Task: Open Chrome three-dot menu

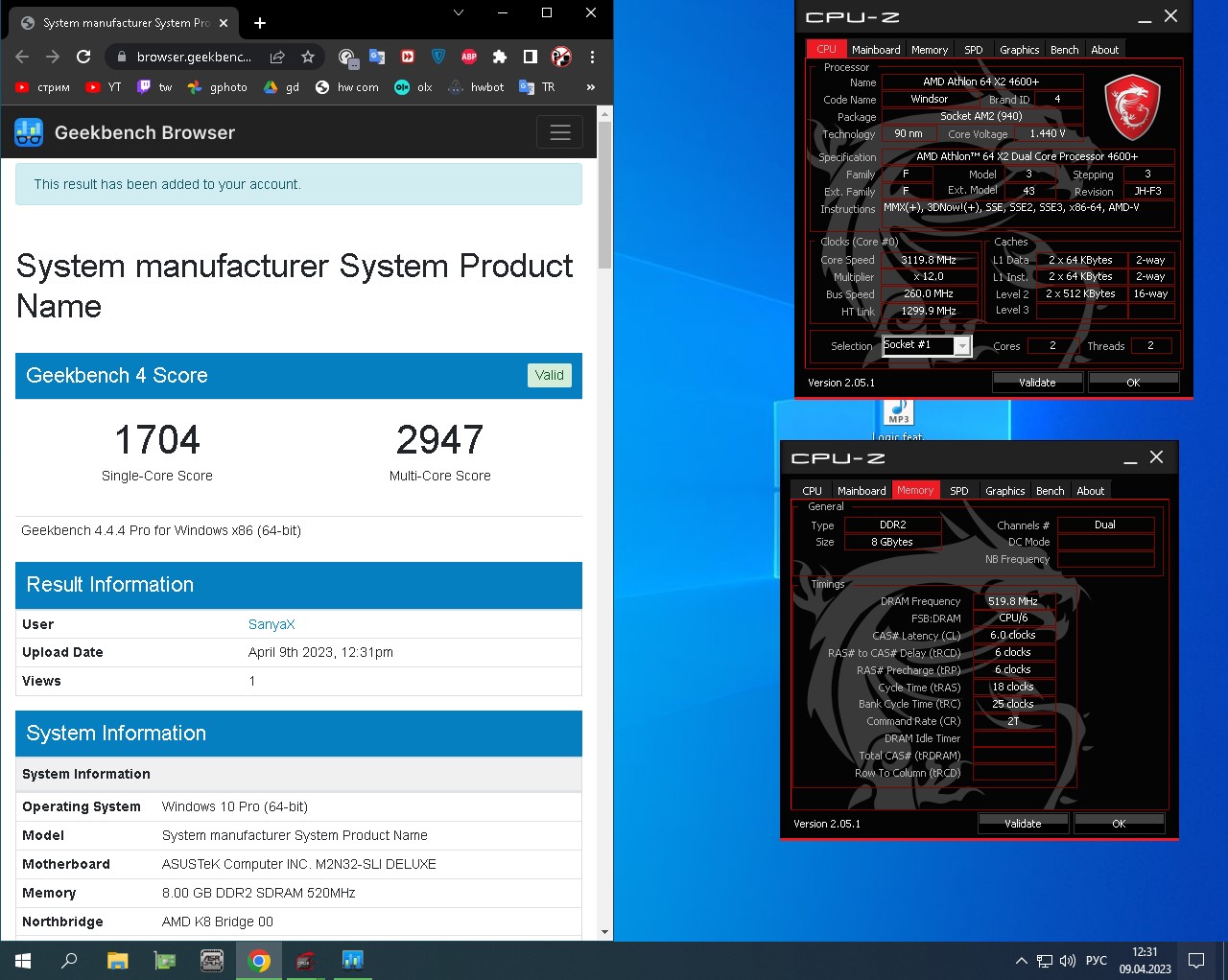Action: 592,57
